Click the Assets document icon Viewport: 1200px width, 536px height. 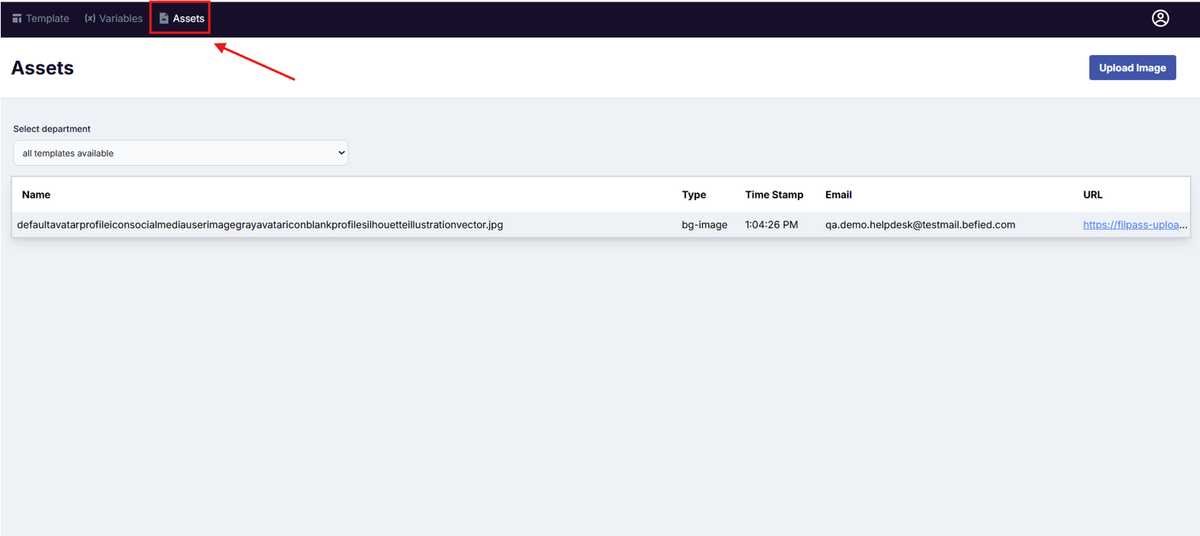click(x=164, y=18)
